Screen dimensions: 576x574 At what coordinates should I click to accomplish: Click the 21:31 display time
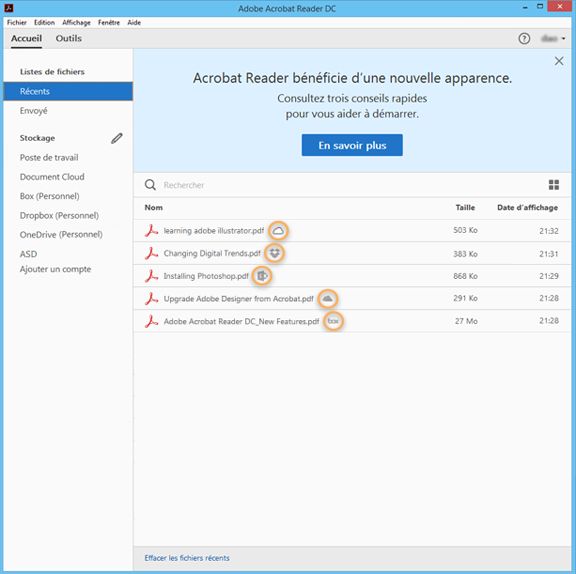tap(549, 254)
